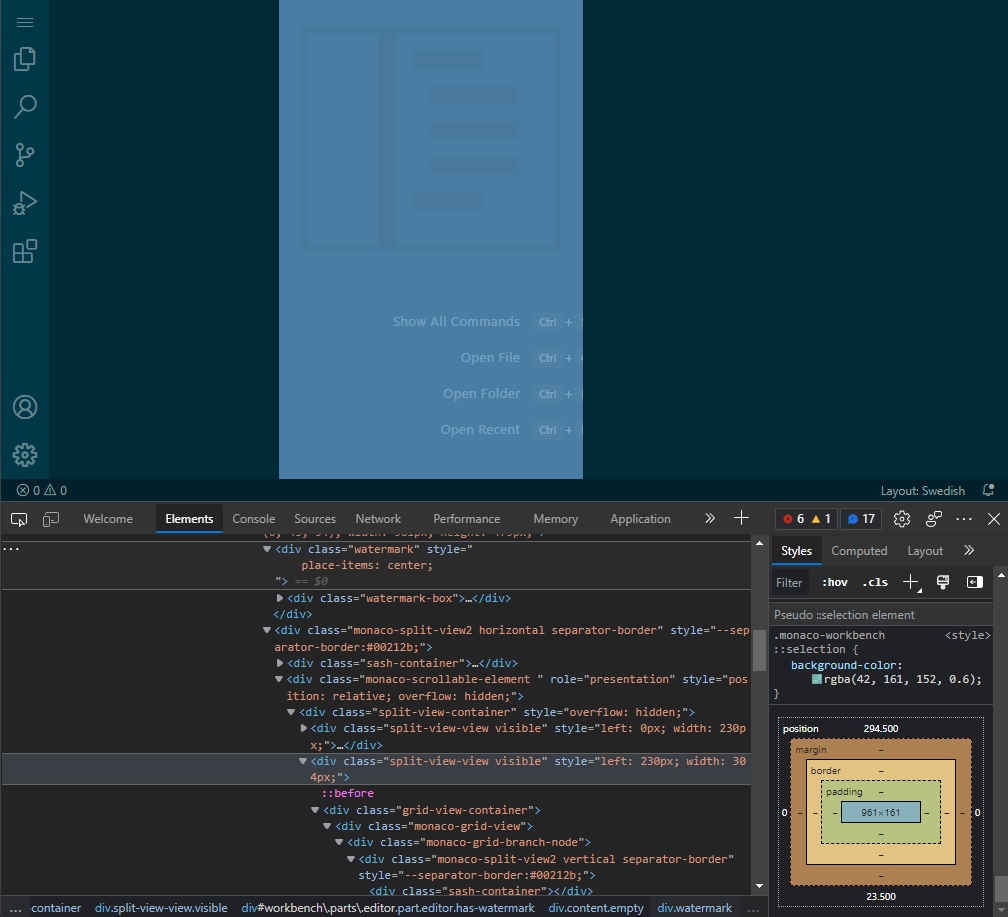Open Run and Debug in the sidebar

(x=24, y=203)
